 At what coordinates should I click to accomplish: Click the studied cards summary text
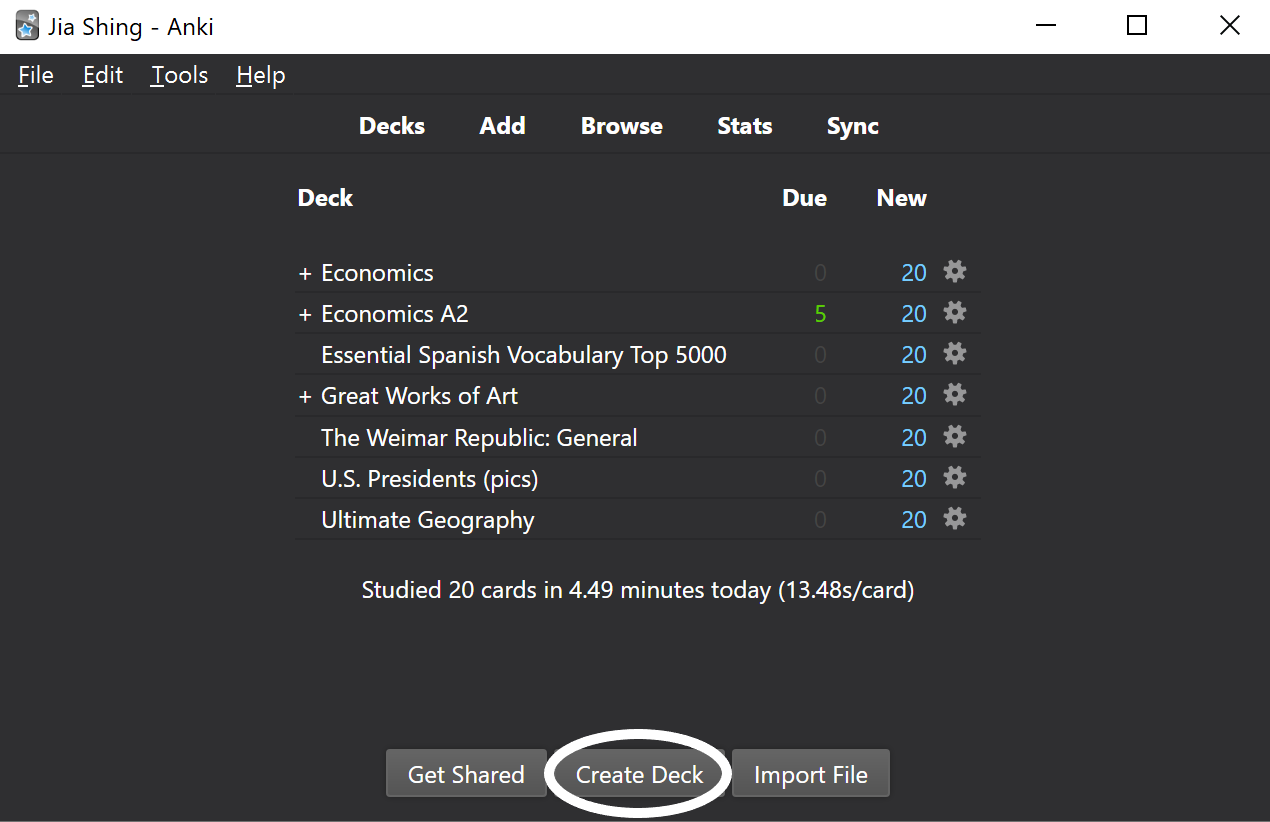pyautogui.click(x=638, y=590)
